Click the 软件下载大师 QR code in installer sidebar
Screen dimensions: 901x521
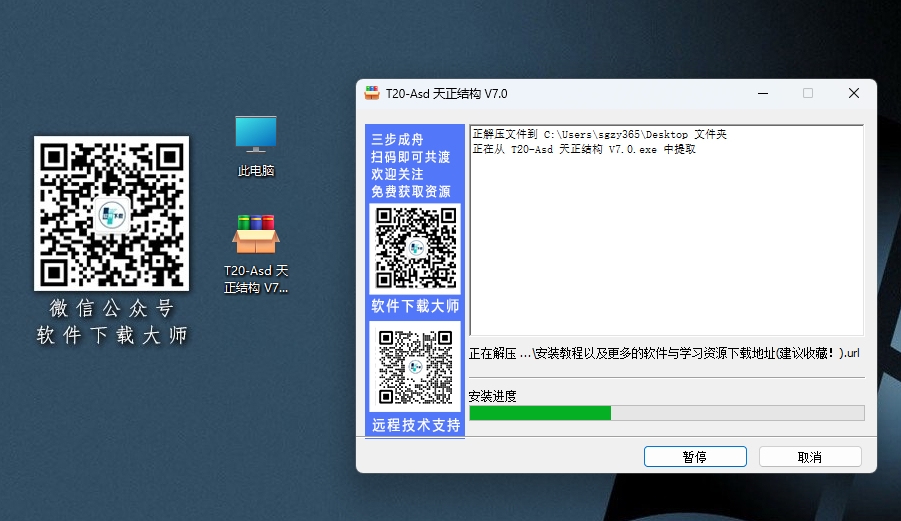(415, 248)
